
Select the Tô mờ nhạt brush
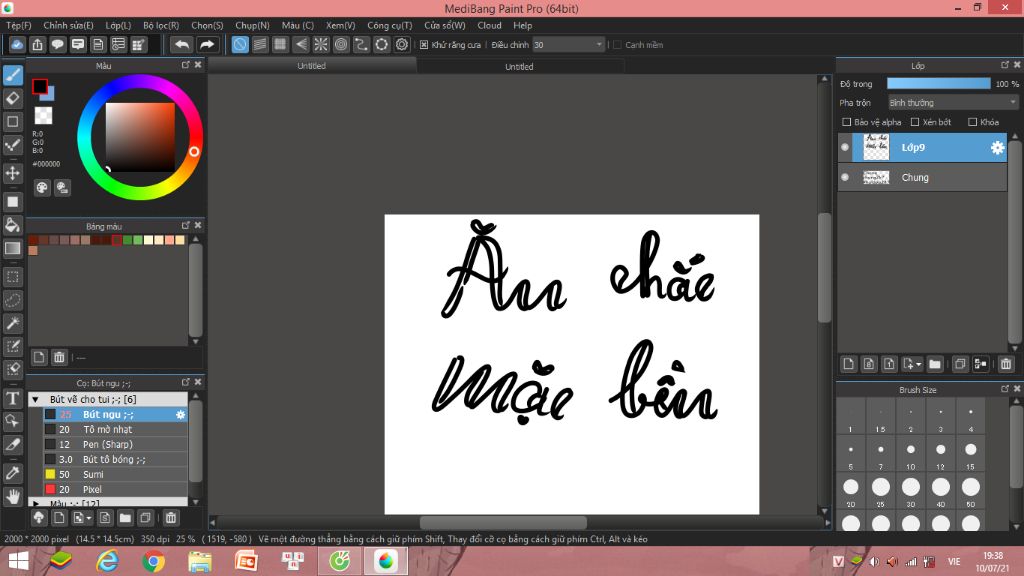[x=116, y=429]
